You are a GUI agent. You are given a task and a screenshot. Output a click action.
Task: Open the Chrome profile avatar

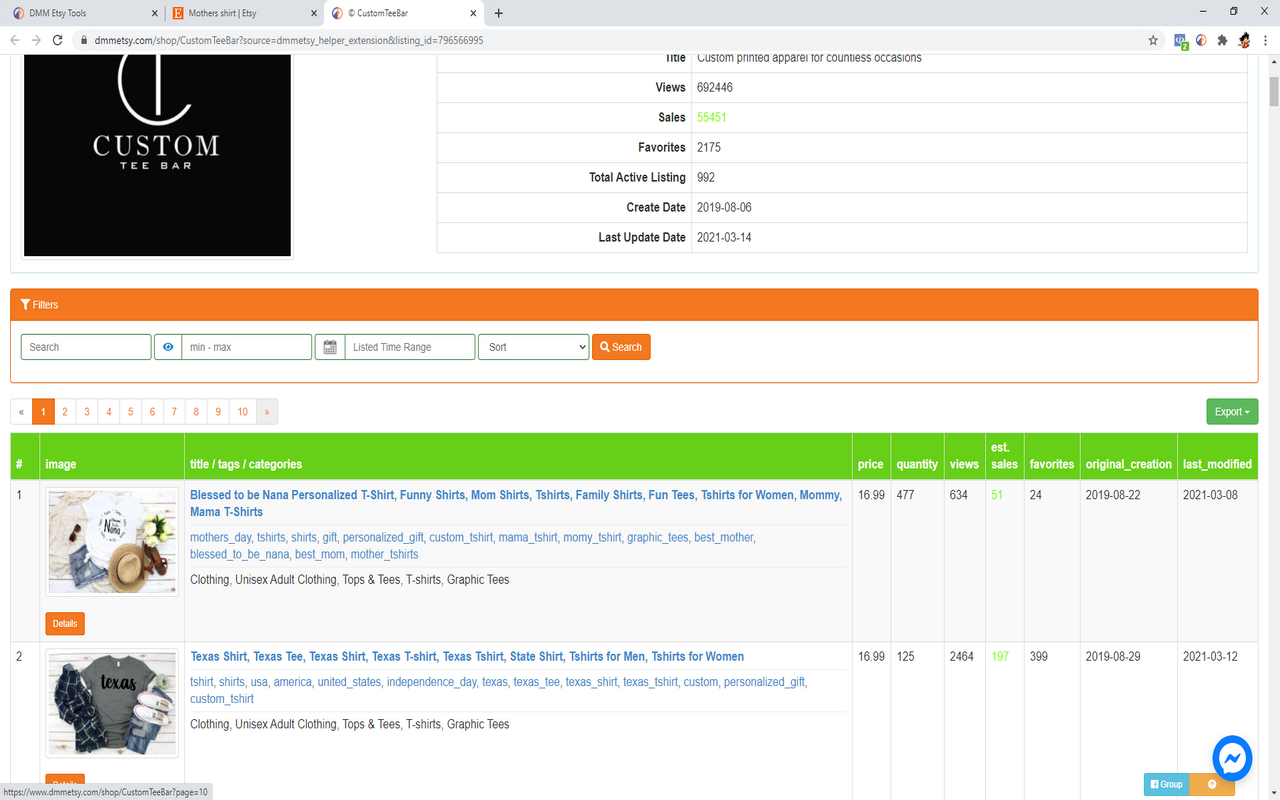pyautogui.click(x=1244, y=40)
